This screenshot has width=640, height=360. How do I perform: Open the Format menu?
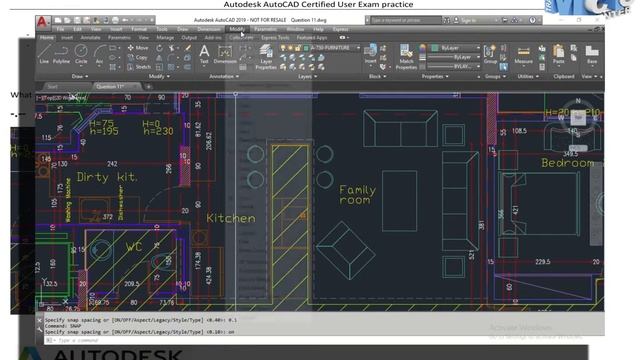(x=139, y=29)
